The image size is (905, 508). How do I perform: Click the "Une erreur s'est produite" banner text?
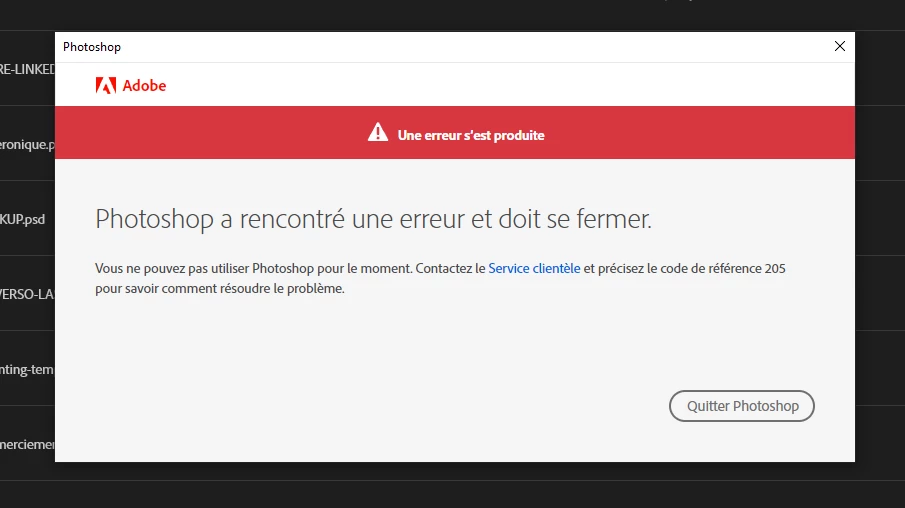pos(471,135)
